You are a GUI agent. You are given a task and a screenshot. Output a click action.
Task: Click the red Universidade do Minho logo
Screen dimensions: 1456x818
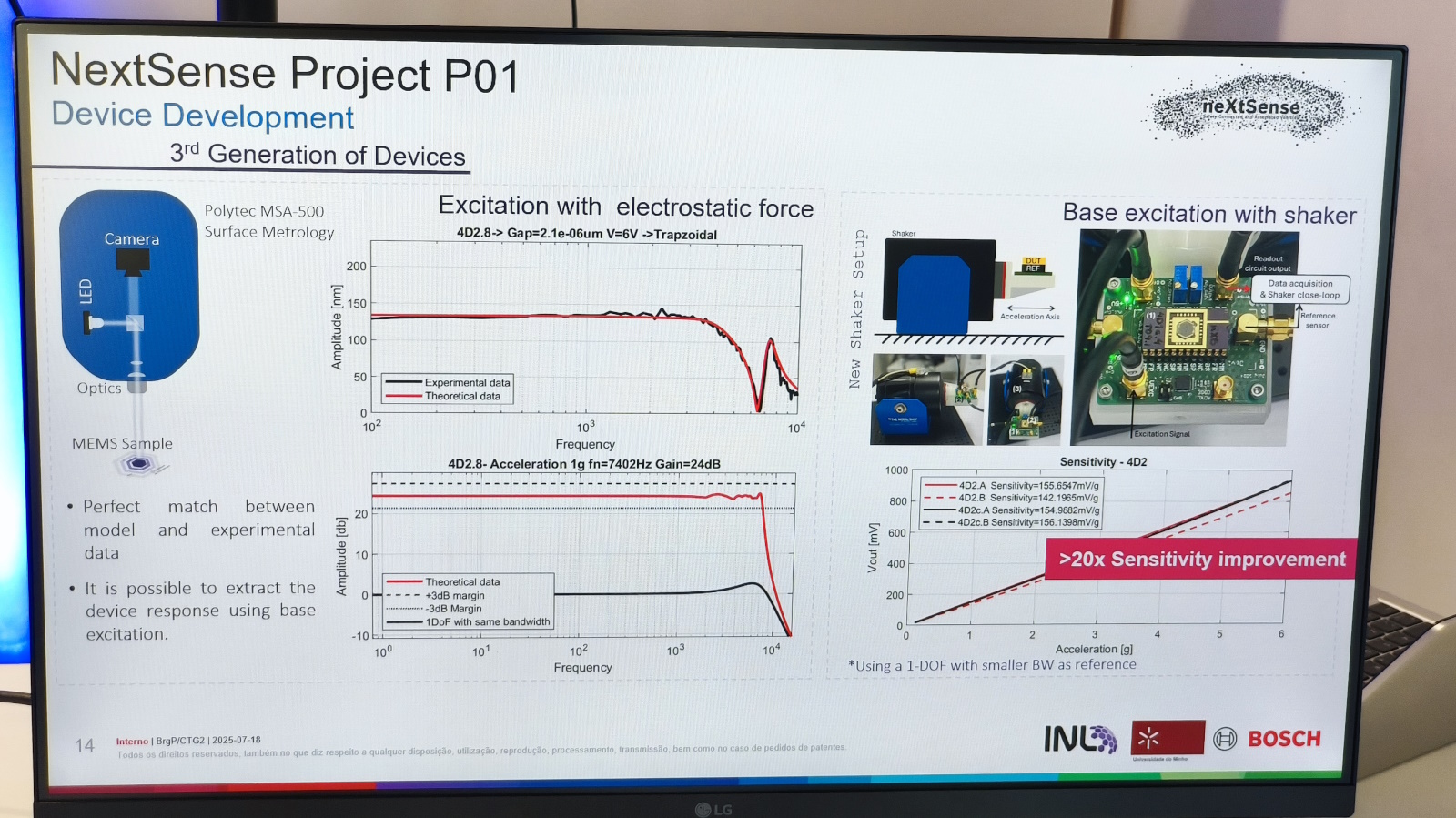point(1167,738)
